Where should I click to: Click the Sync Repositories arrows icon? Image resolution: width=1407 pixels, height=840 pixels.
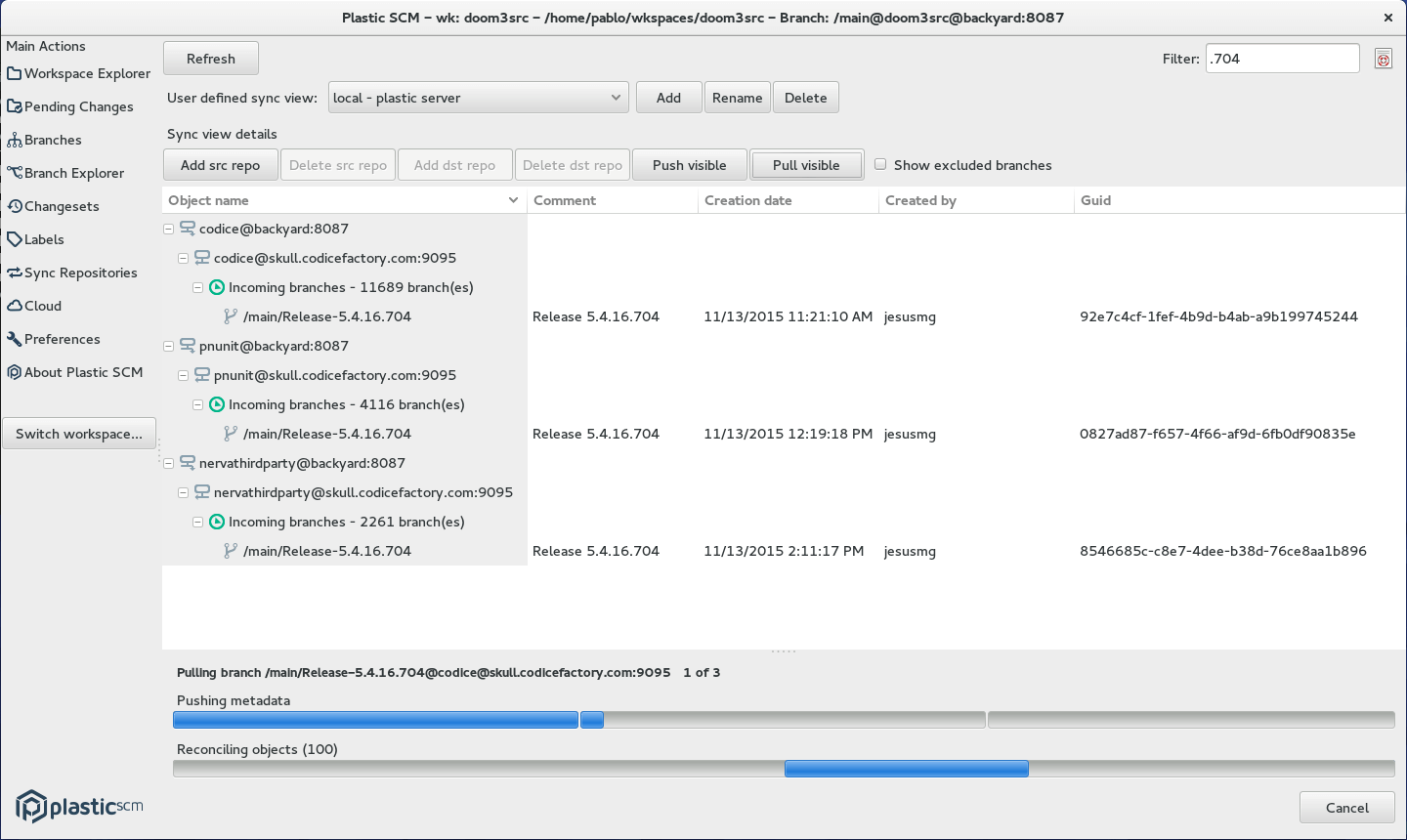[14, 273]
